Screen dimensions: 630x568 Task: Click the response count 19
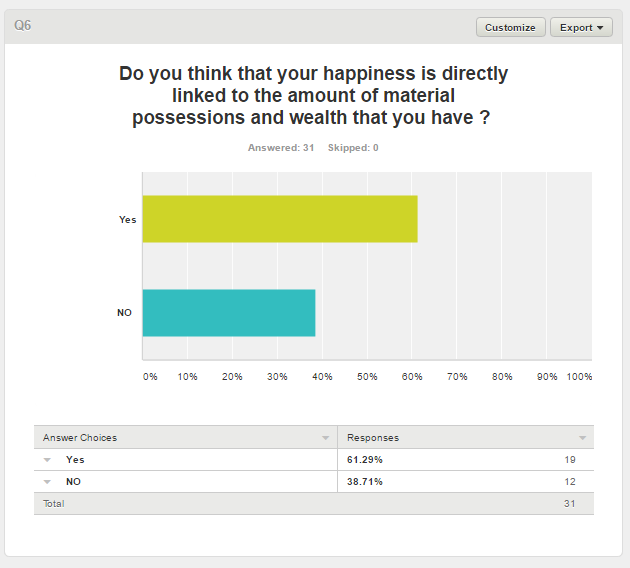569,460
